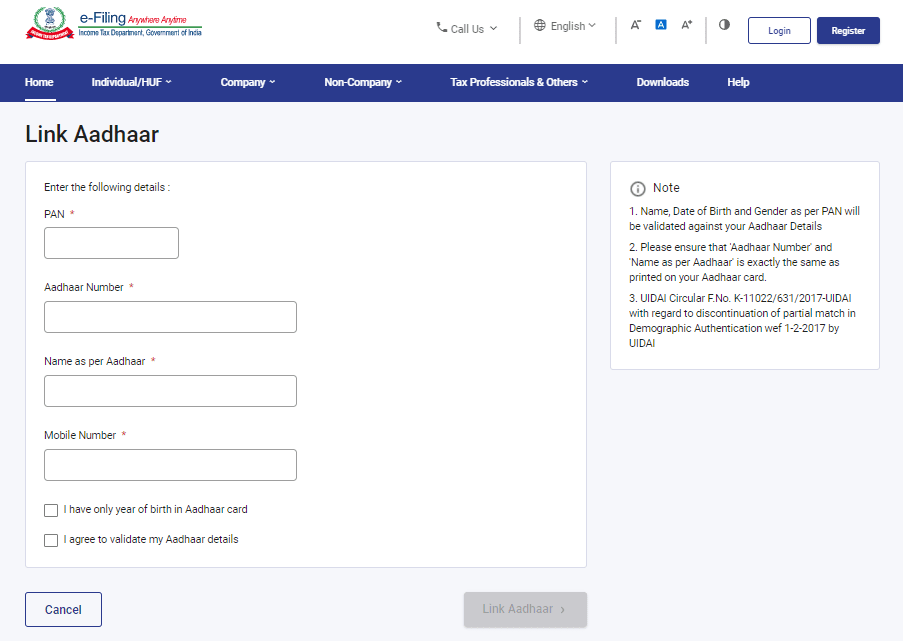Click the 'Link Aadhaar' page heading
Viewport: 903px width, 641px height.
[92, 134]
